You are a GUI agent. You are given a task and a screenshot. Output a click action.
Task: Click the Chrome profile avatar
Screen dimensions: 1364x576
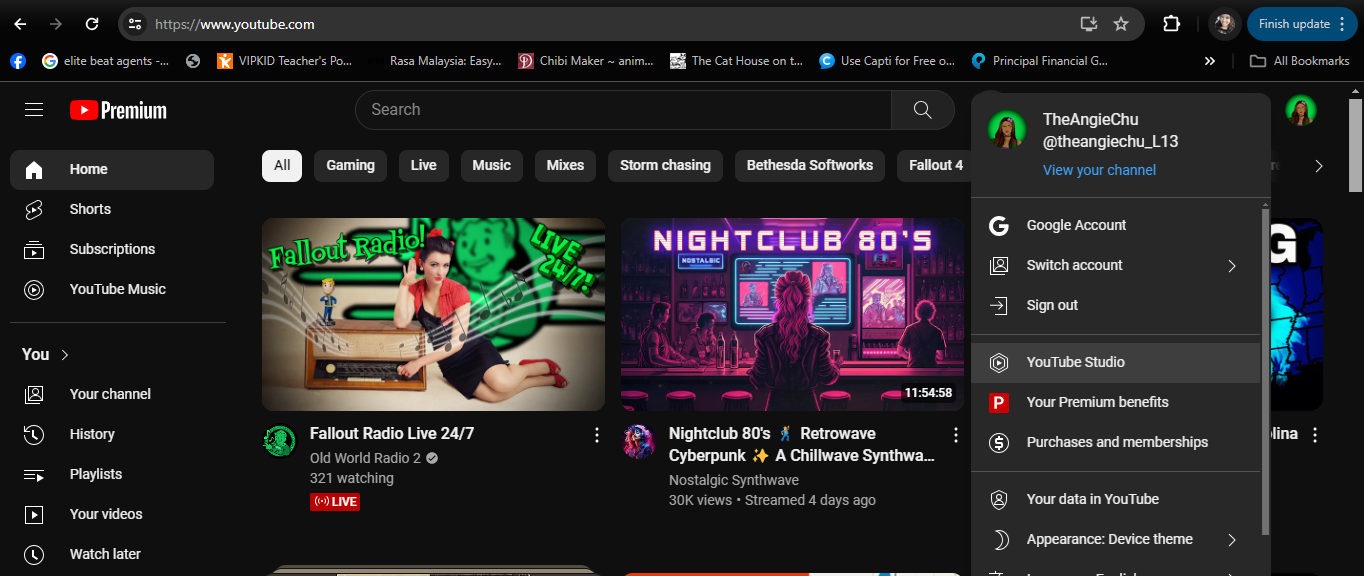[1224, 24]
